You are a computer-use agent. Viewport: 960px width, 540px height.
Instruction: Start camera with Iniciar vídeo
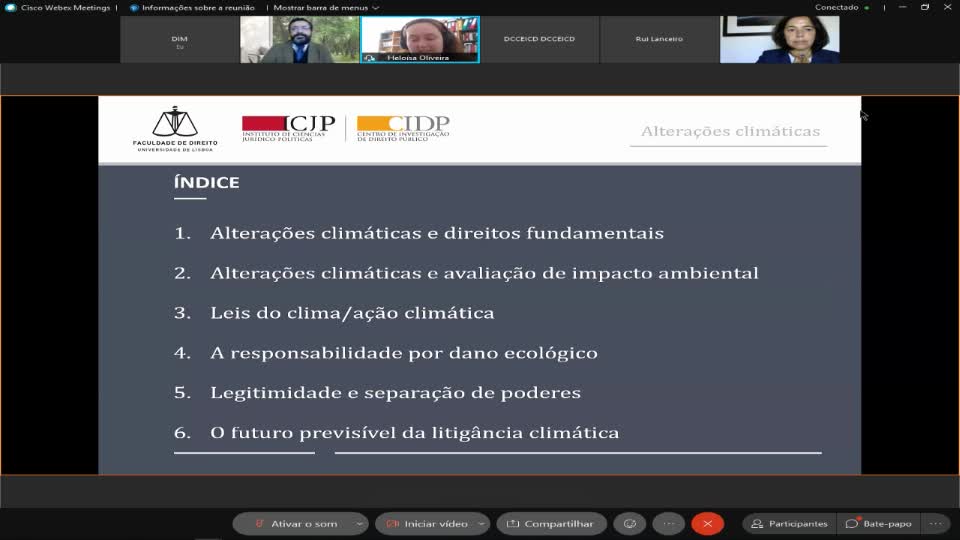coord(428,523)
